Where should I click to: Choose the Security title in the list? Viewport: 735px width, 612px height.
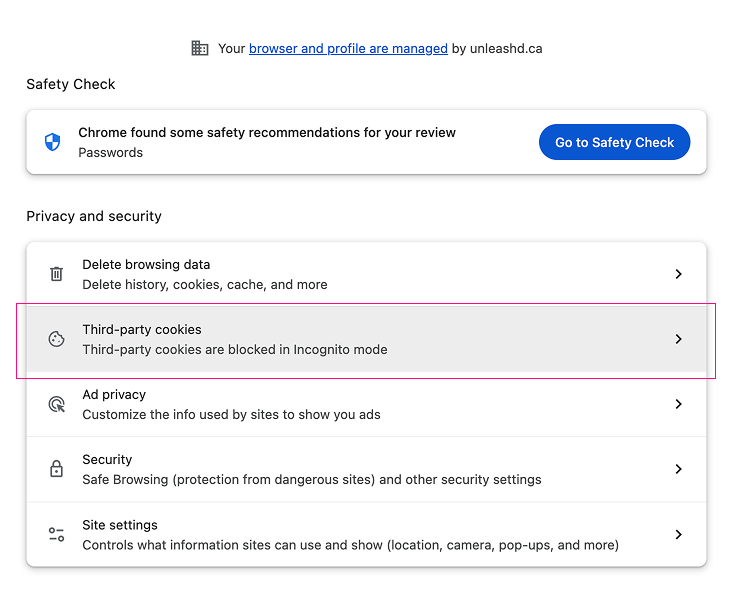pyautogui.click(x=107, y=459)
